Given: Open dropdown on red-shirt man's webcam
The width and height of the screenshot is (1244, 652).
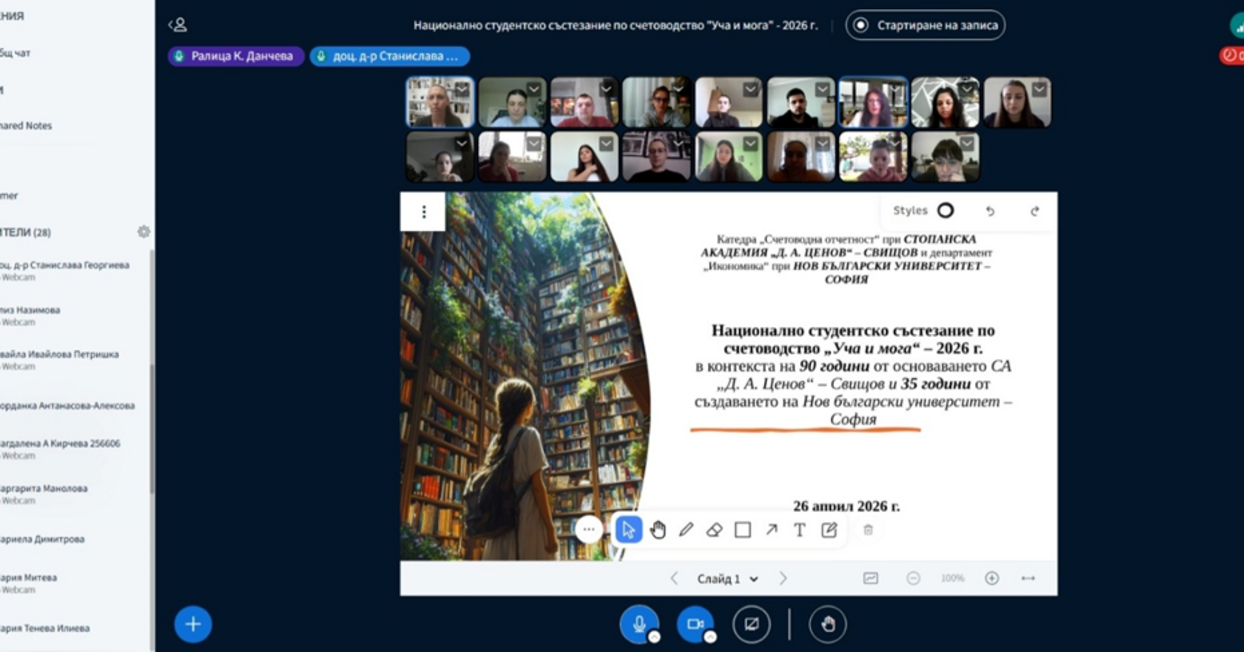Looking at the screenshot, I should pos(607,89).
